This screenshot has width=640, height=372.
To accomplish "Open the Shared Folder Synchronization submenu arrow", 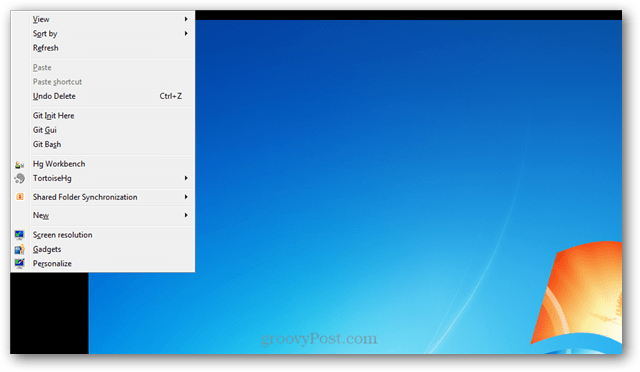I will (186, 197).
